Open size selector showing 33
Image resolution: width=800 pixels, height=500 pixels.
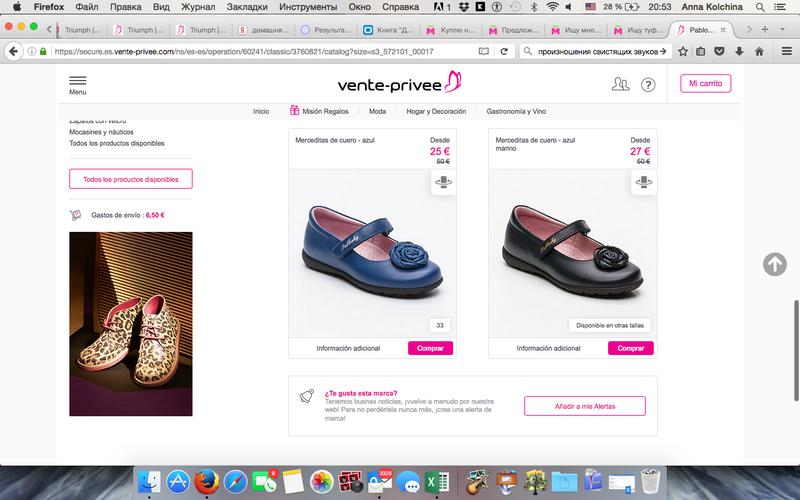click(x=440, y=325)
